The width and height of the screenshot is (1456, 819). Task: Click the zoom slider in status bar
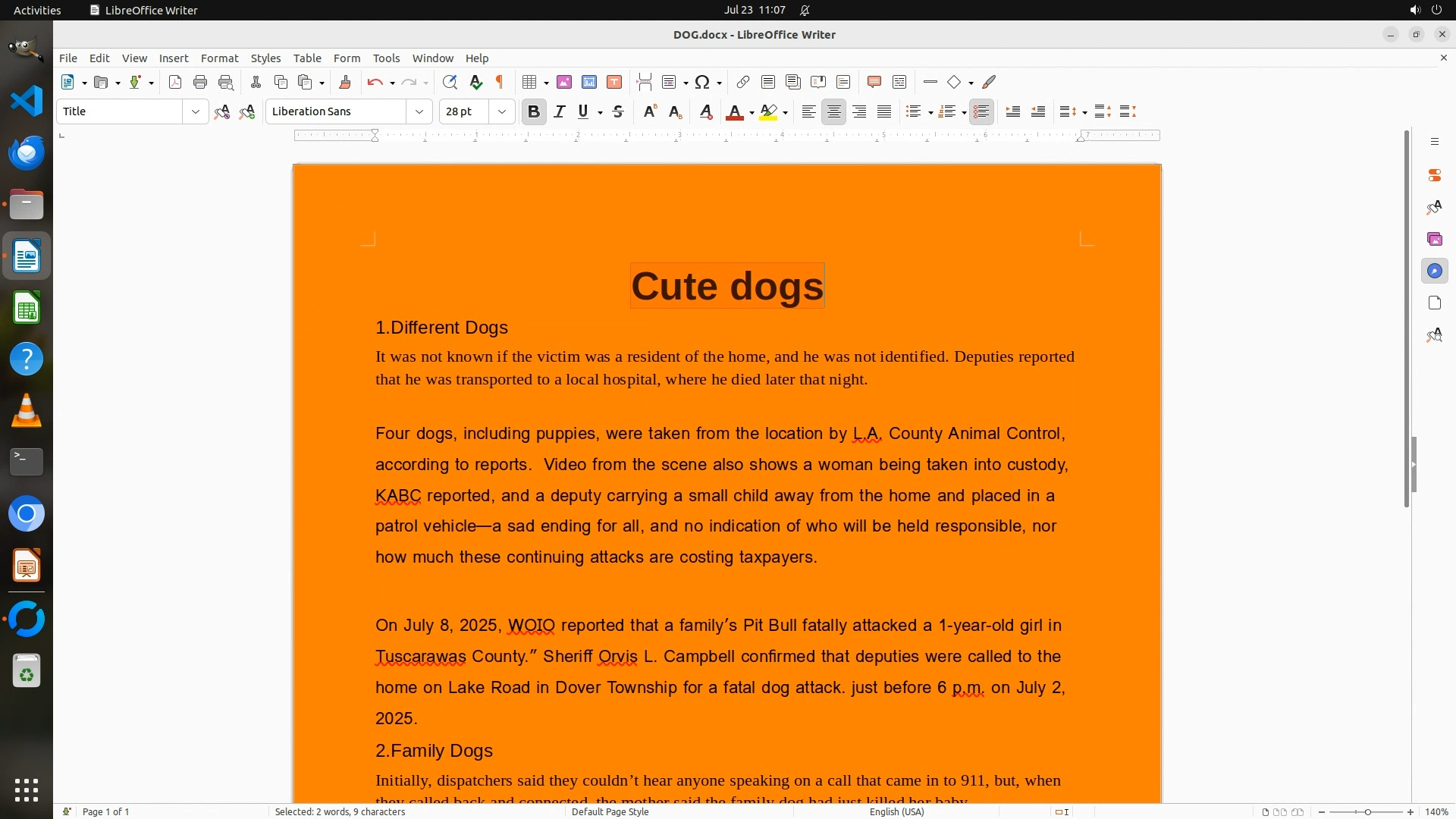[x=1367, y=811]
